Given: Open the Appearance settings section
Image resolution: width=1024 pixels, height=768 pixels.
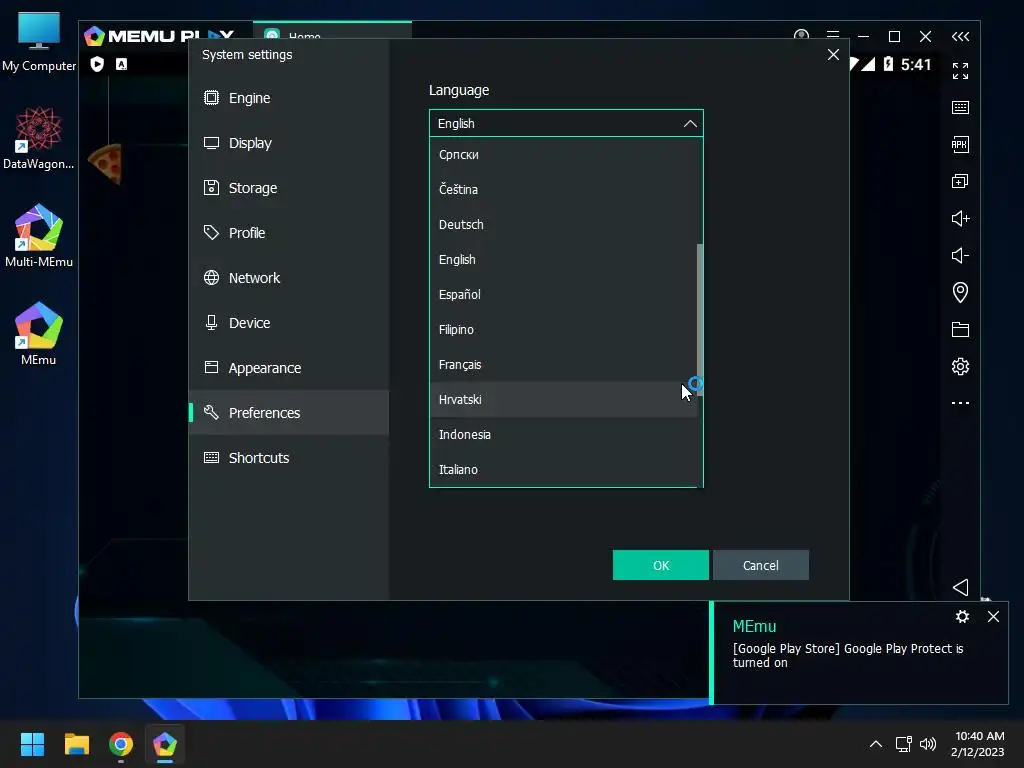Looking at the screenshot, I should tap(289, 368).
